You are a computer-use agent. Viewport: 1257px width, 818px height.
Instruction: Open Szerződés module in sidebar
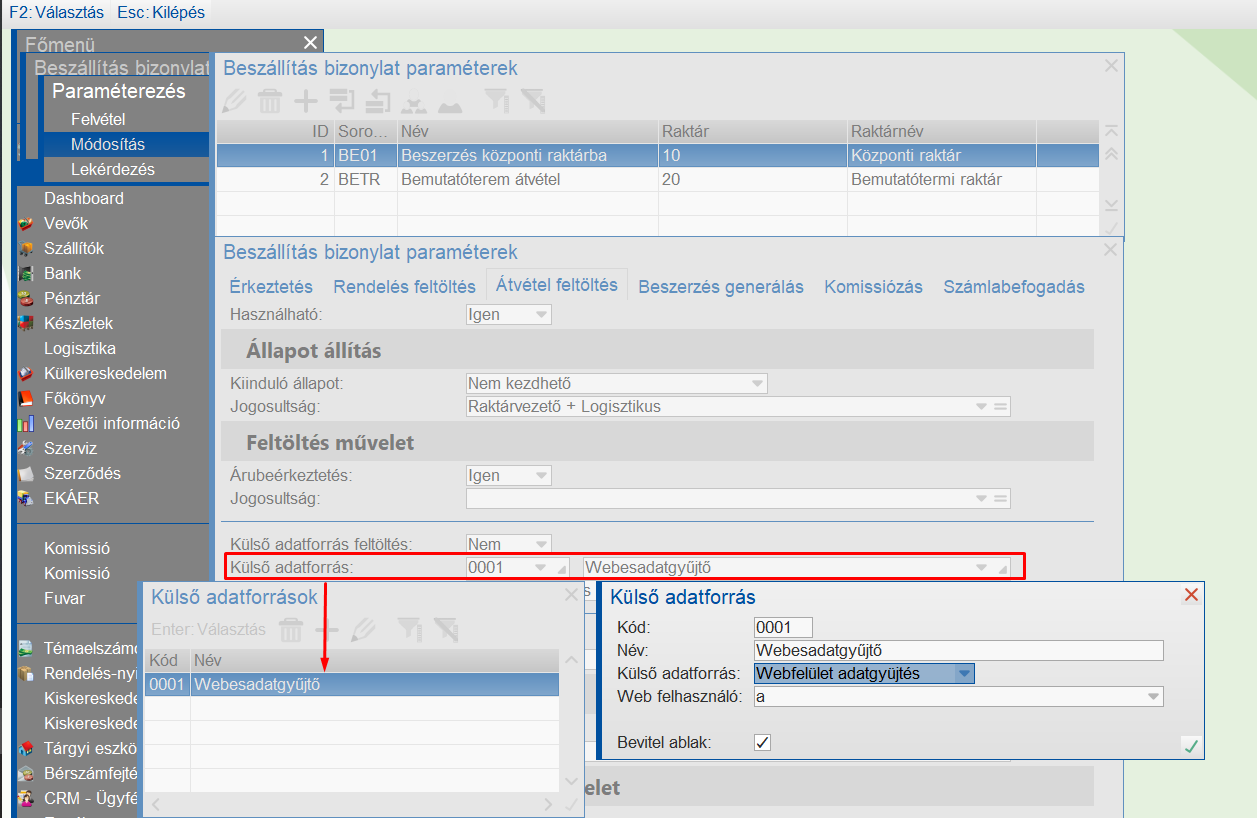82,473
